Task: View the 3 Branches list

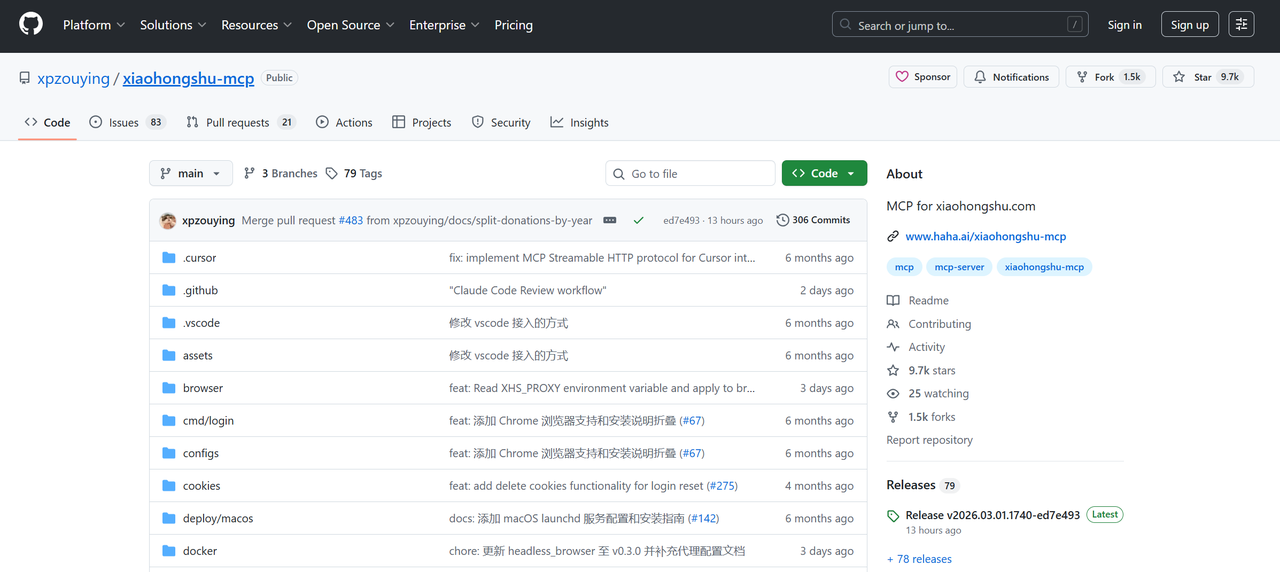Action: click(x=281, y=173)
